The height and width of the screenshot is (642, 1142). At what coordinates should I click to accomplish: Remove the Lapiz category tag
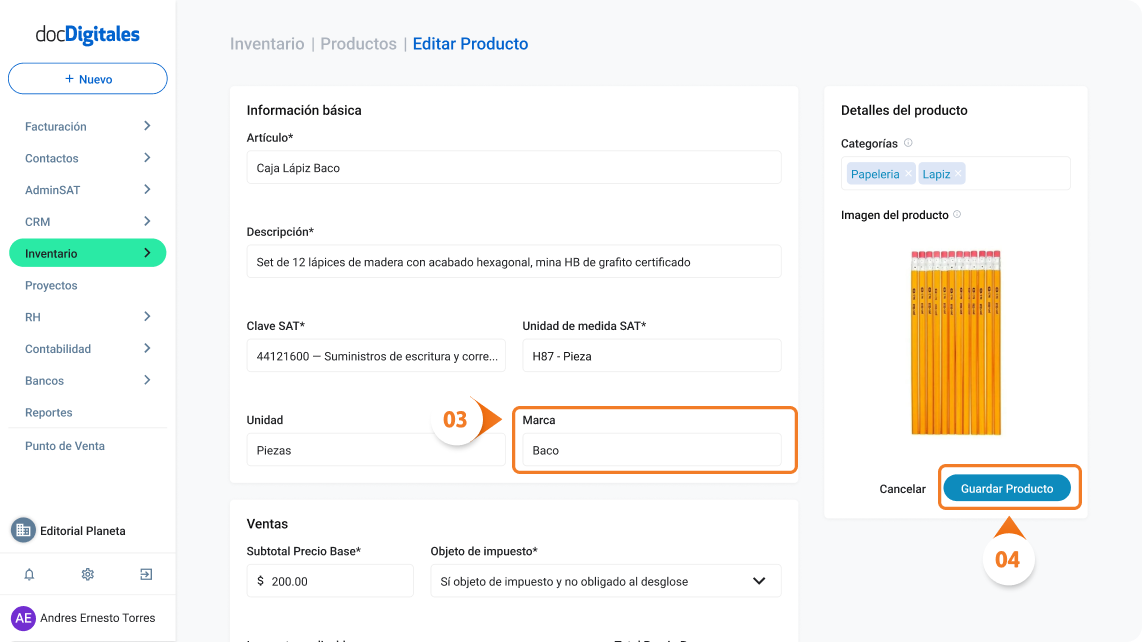(x=958, y=174)
